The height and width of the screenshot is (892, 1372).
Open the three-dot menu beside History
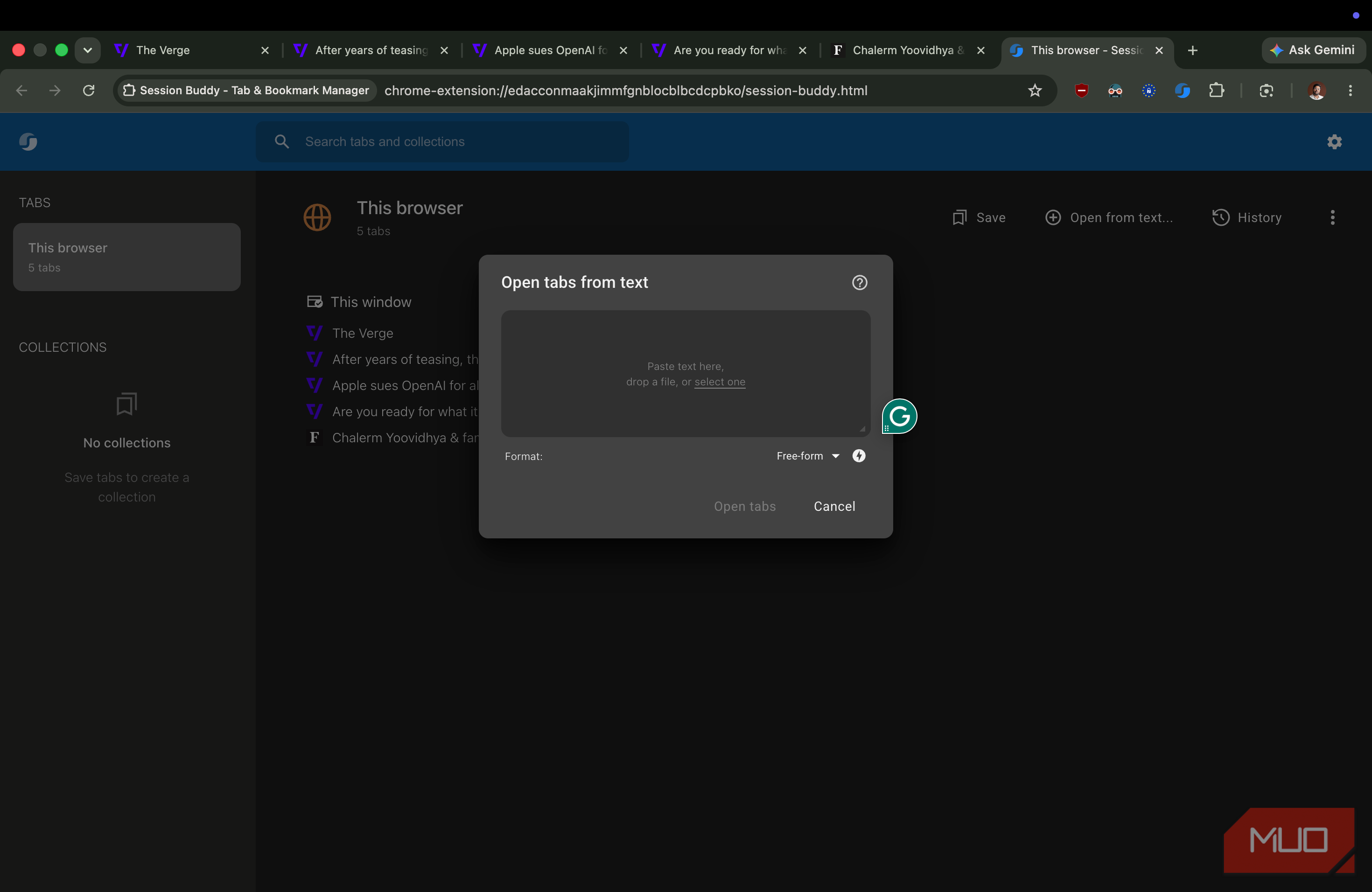(1332, 218)
